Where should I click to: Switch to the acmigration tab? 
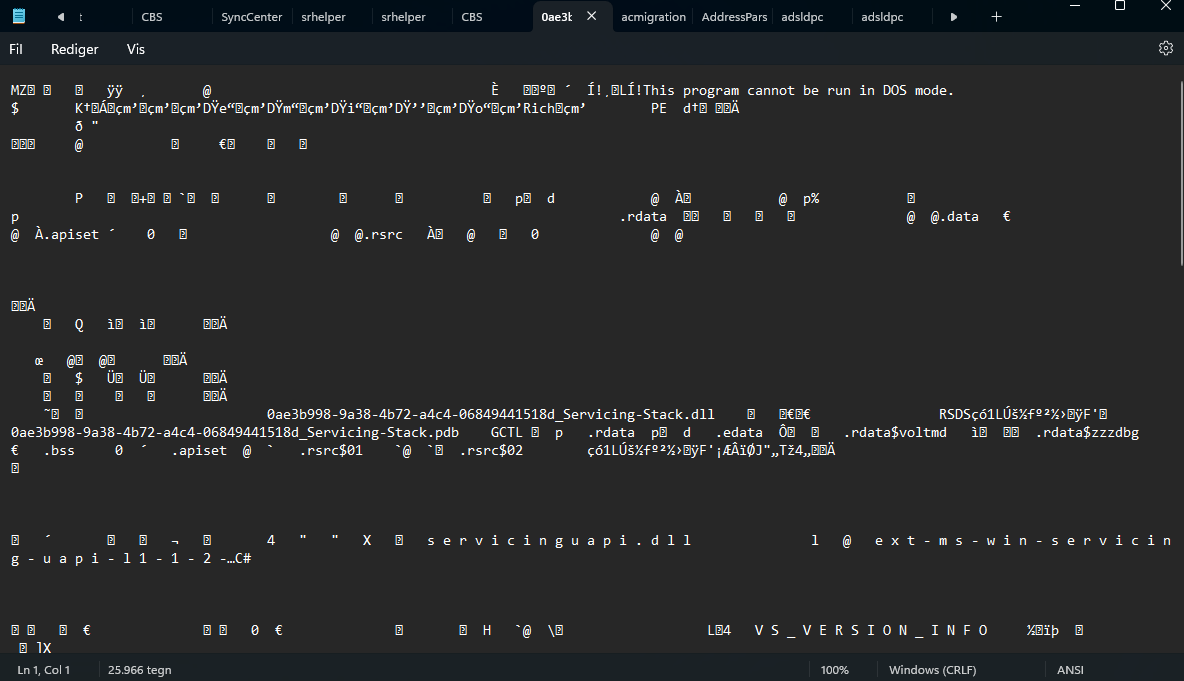[x=653, y=17]
